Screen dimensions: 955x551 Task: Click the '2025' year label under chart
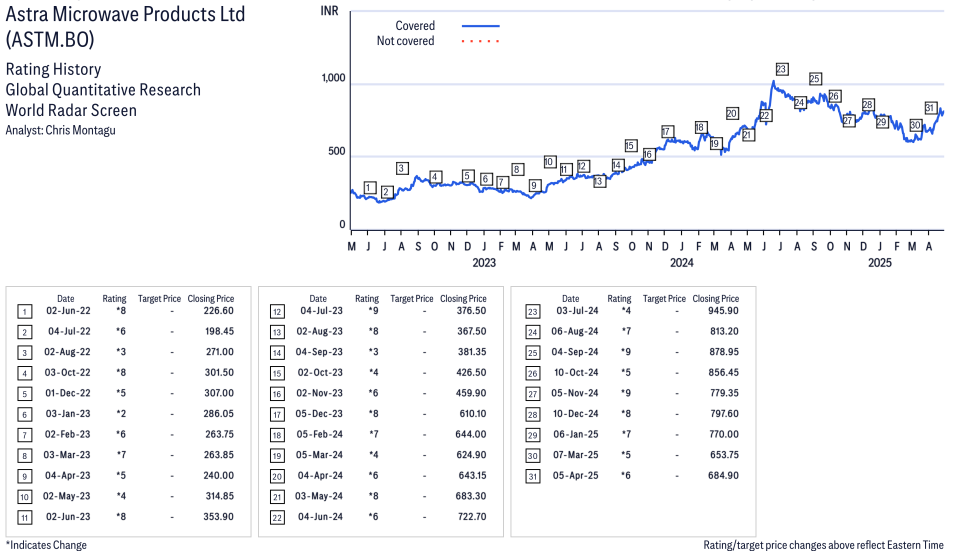pos(879,262)
